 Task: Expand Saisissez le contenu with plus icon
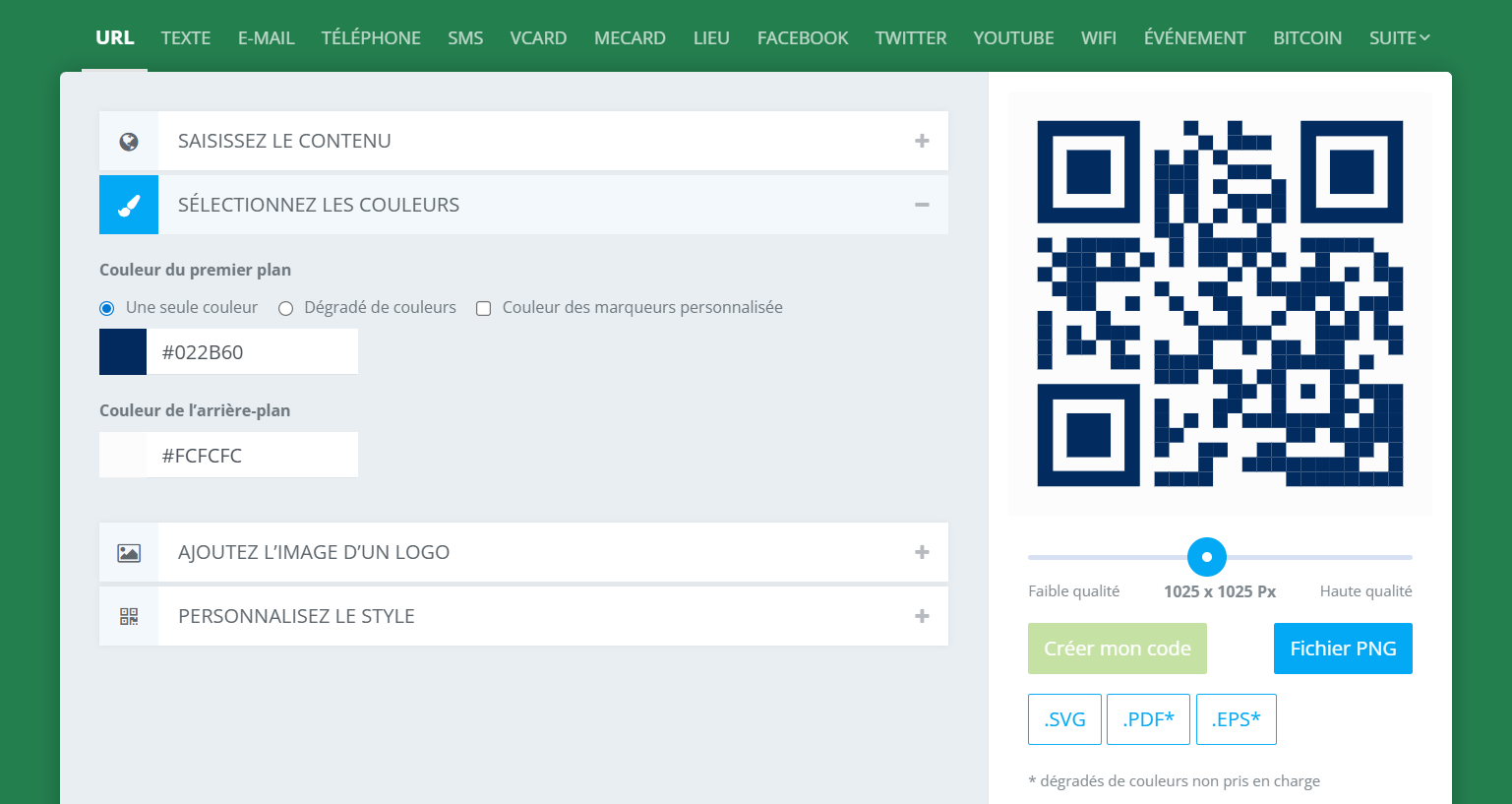tap(922, 141)
